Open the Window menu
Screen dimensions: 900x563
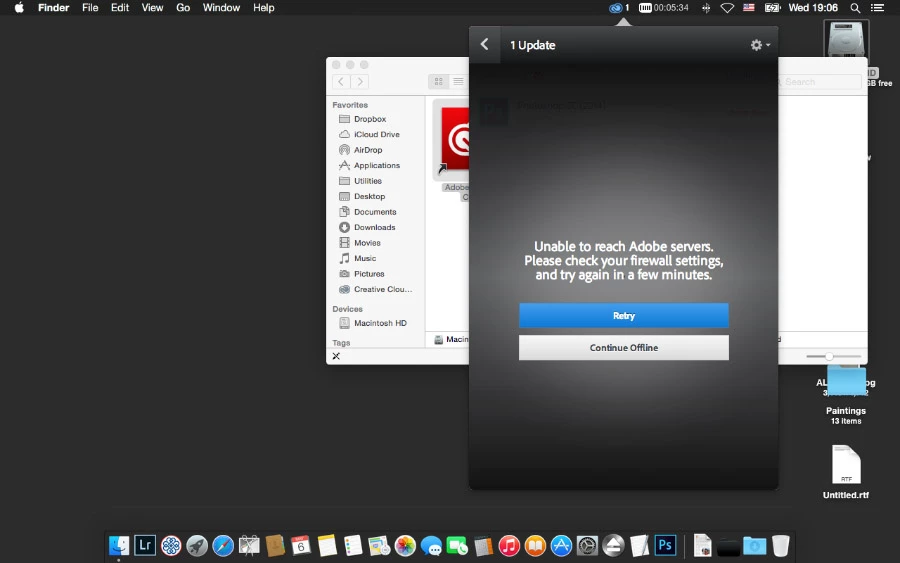(221, 8)
